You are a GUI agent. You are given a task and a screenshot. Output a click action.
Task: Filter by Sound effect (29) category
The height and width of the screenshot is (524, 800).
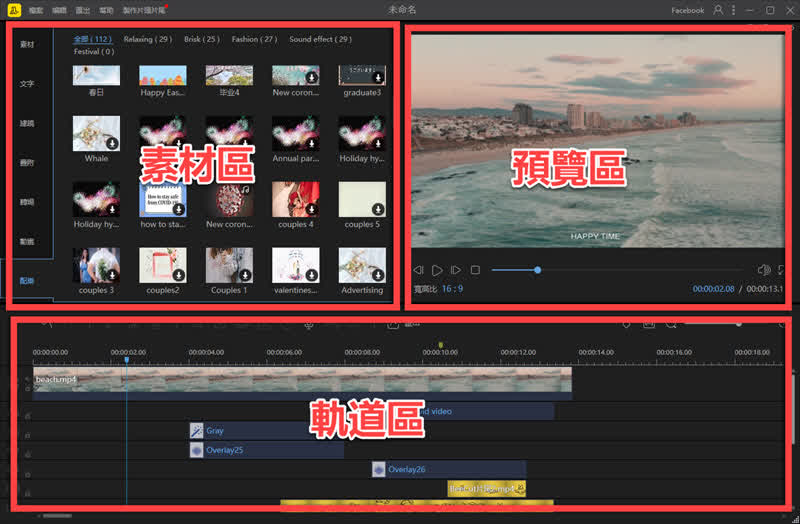(x=320, y=39)
